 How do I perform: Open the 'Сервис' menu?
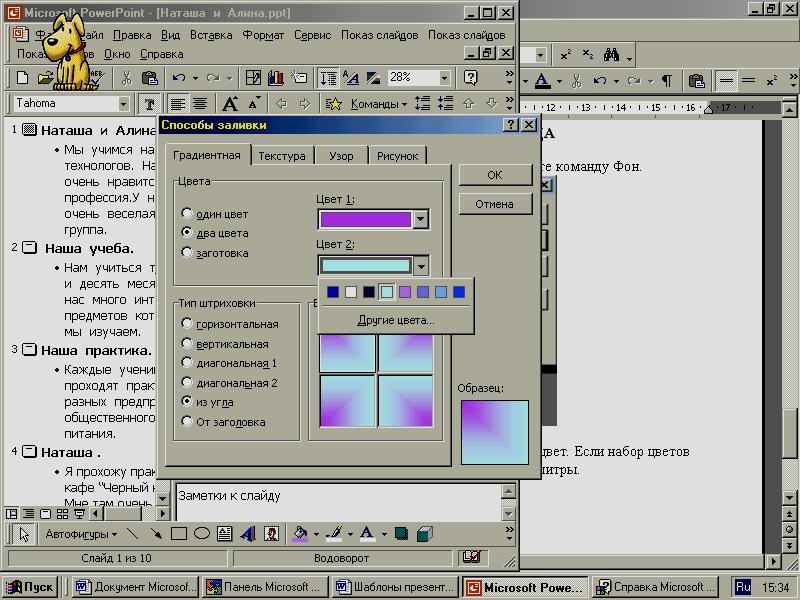pyautogui.click(x=312, y=35)
